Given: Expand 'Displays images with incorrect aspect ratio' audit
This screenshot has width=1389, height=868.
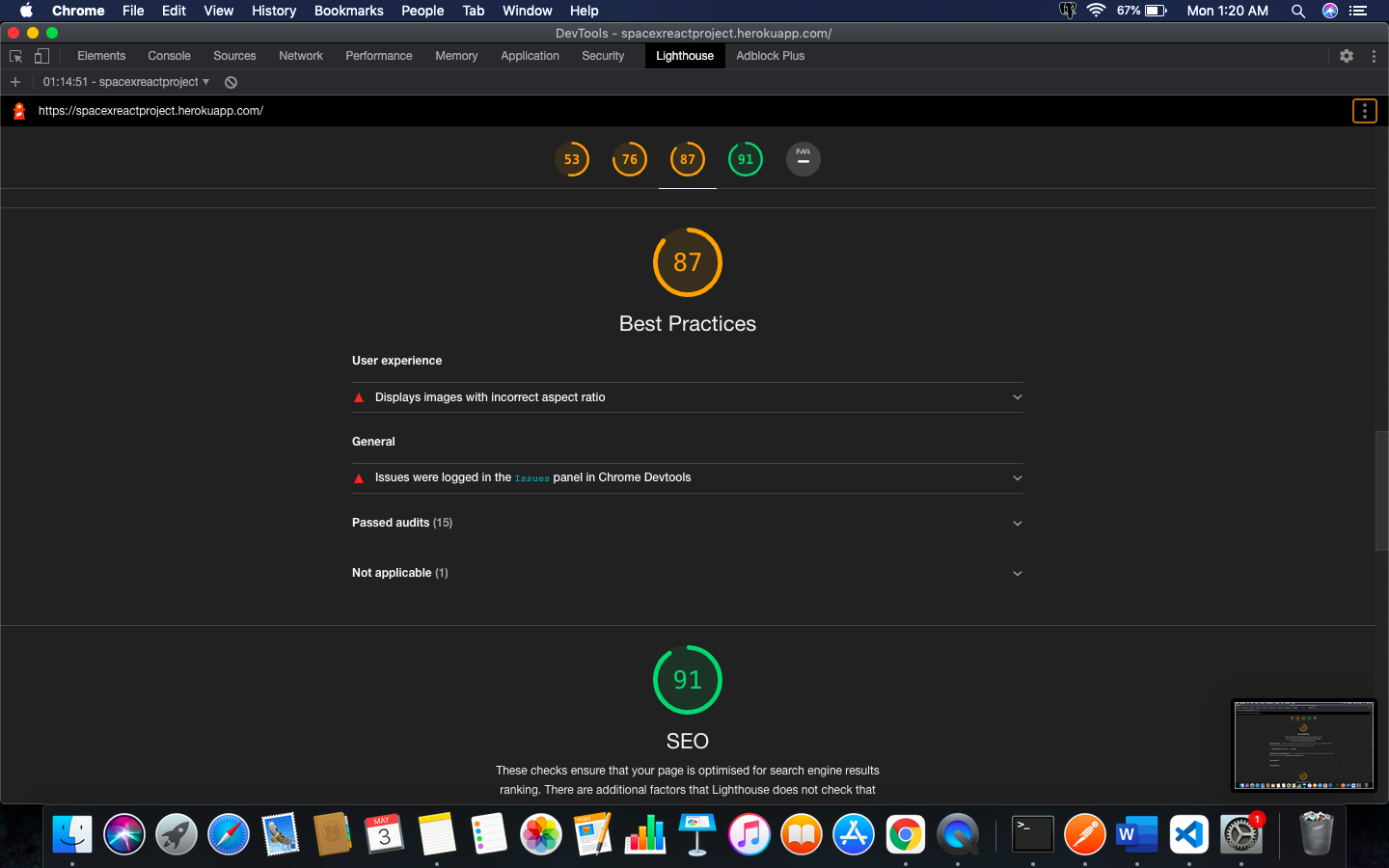Looking at the screenshot, I should coord(688,397).
